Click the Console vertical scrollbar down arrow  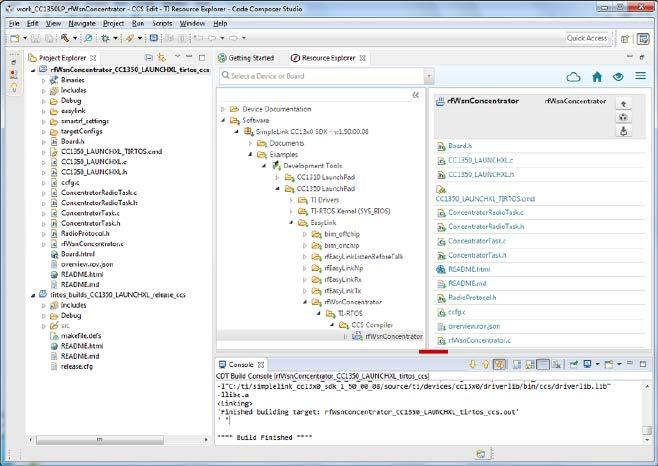pyautogui.click(x=647, y=440)
